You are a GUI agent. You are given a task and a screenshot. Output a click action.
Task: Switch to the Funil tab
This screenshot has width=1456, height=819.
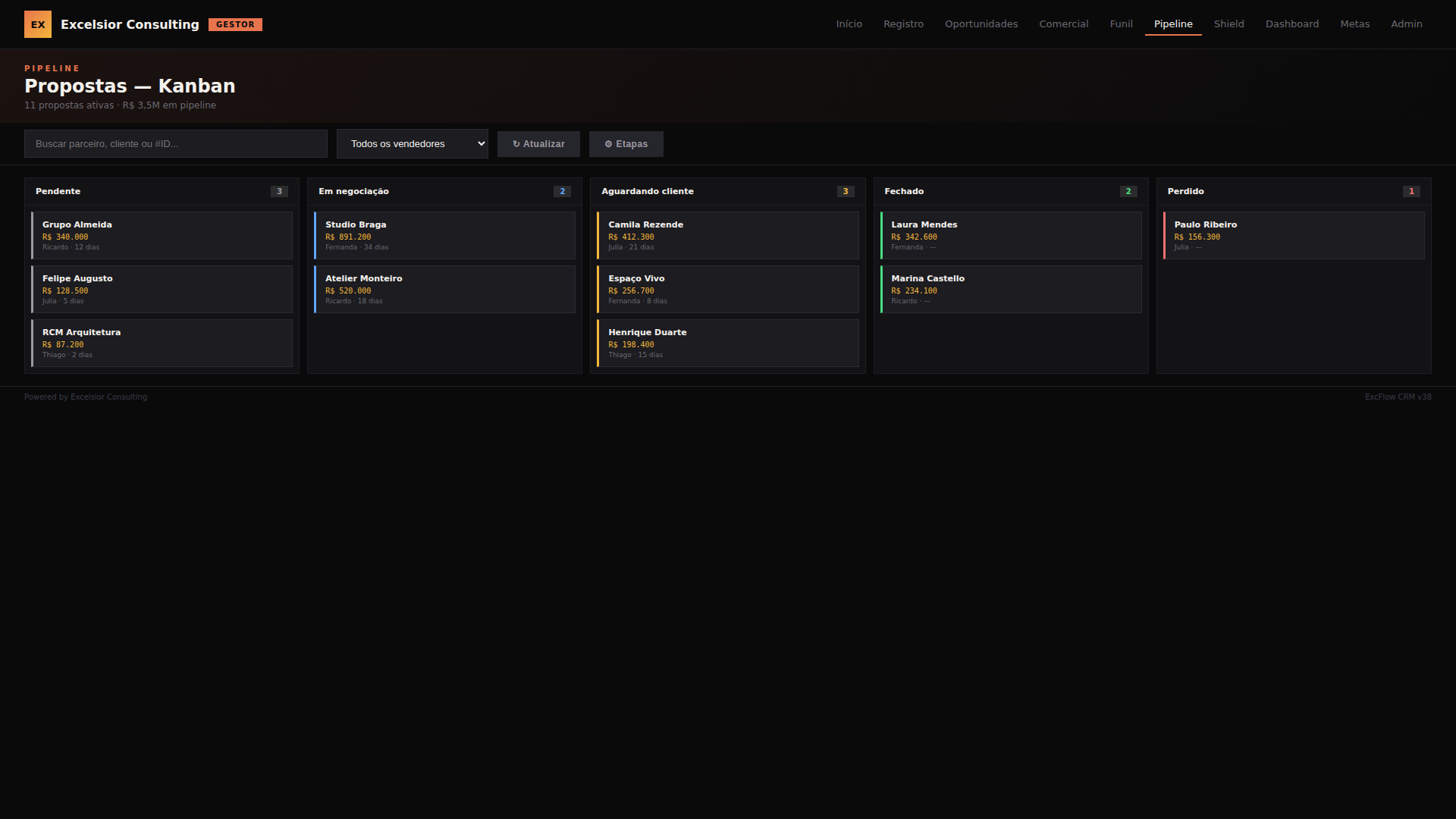pyautogui.click(x=1121, y=24)
